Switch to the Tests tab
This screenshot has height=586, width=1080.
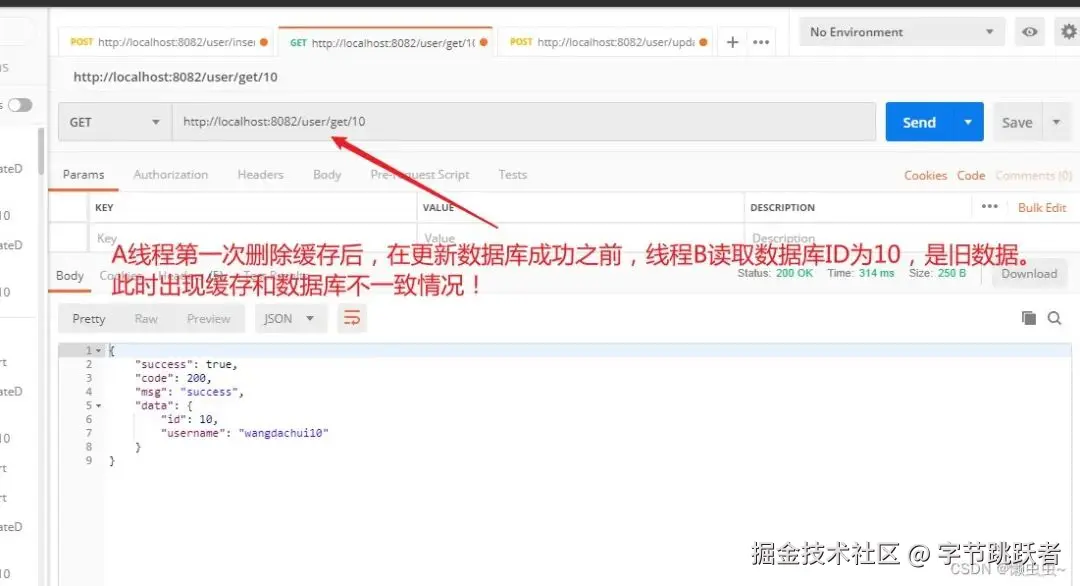pos(512,174)
